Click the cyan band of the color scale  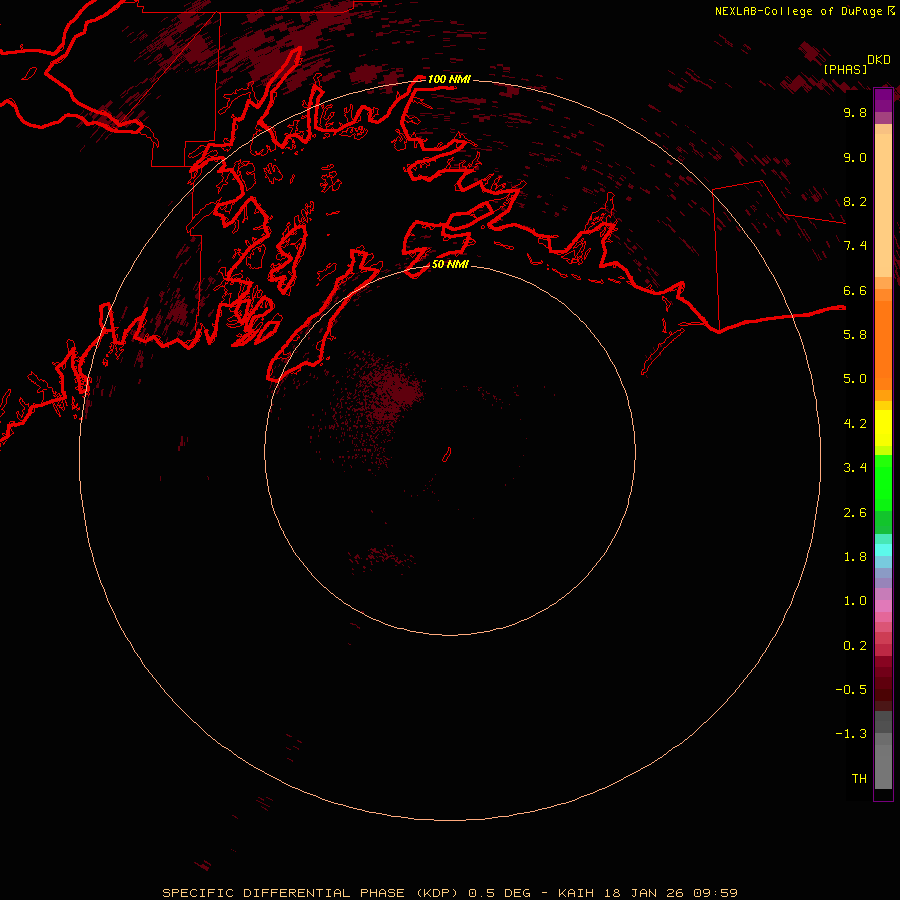tap(883, 550)
